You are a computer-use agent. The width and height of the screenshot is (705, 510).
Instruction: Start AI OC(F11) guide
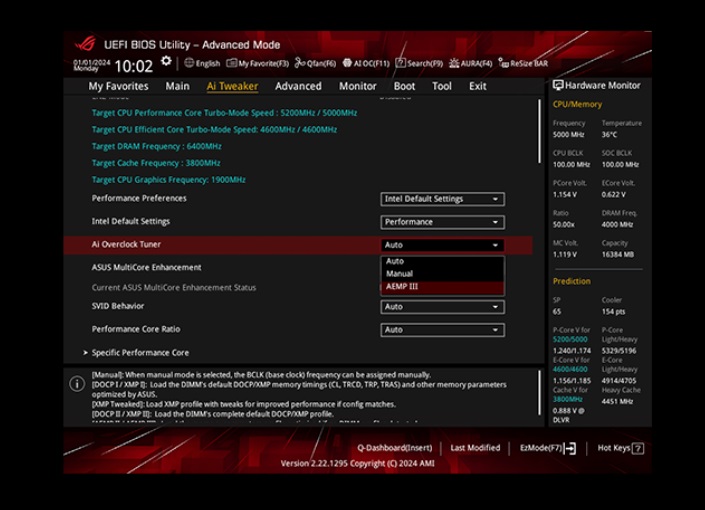click(366, 63)
